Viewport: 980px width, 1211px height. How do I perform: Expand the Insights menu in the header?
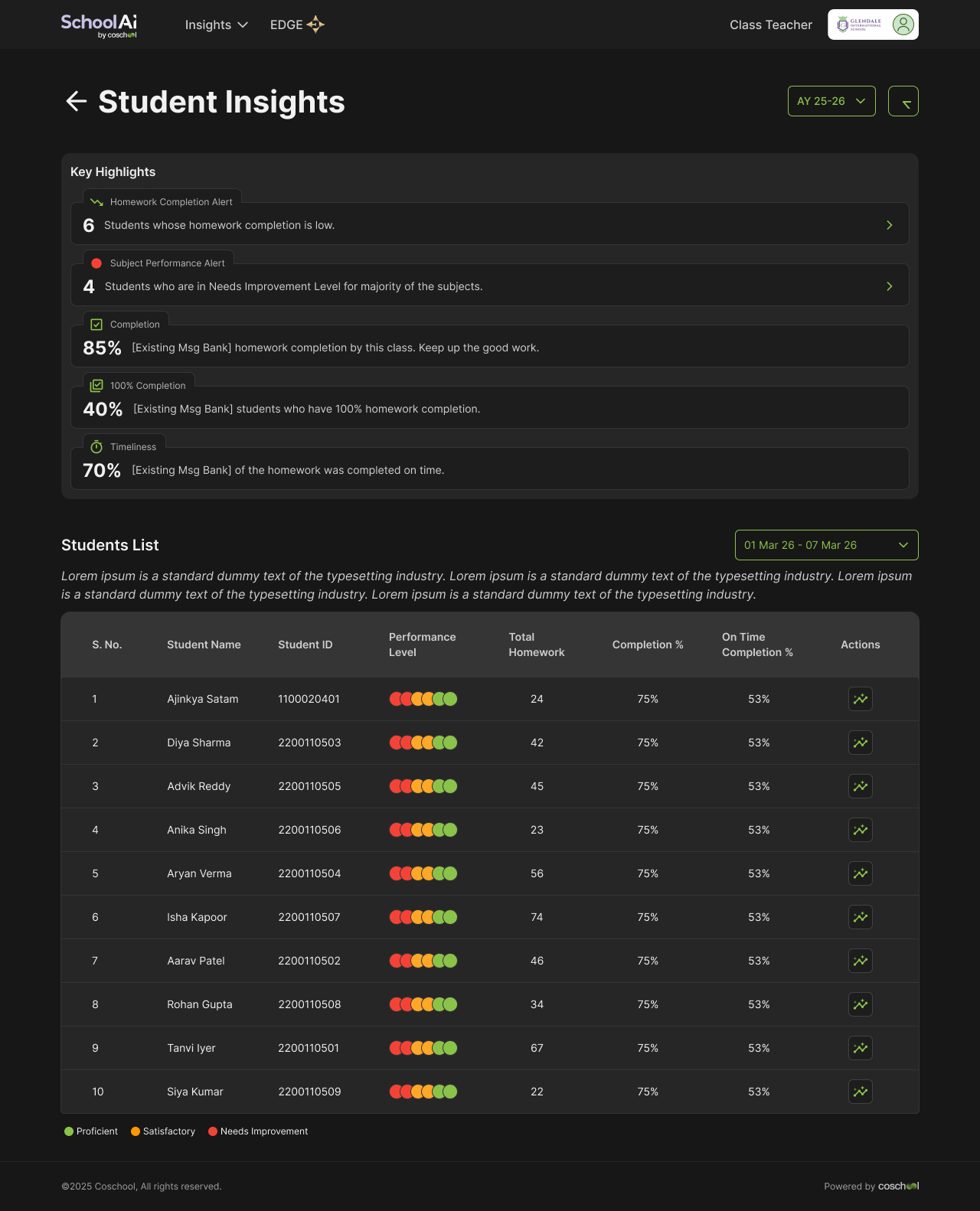(x=217, y=24)
